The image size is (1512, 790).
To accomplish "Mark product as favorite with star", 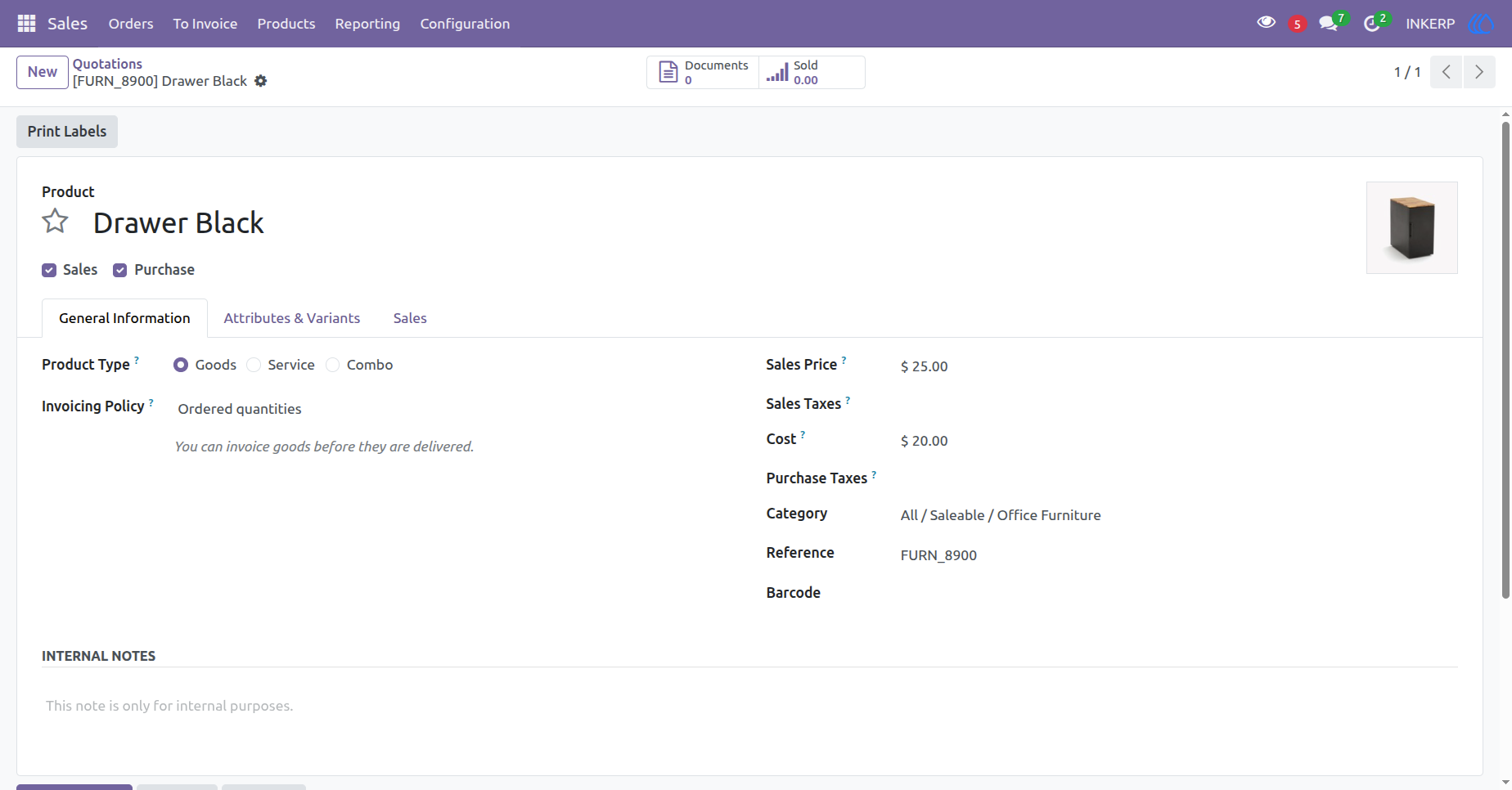I will click(x=55, y=221).
